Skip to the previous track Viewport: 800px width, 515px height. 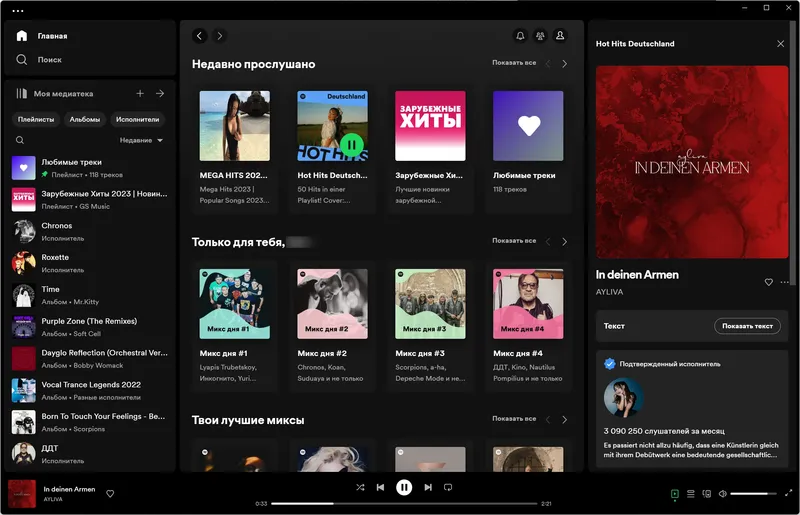tap(381, 487)
